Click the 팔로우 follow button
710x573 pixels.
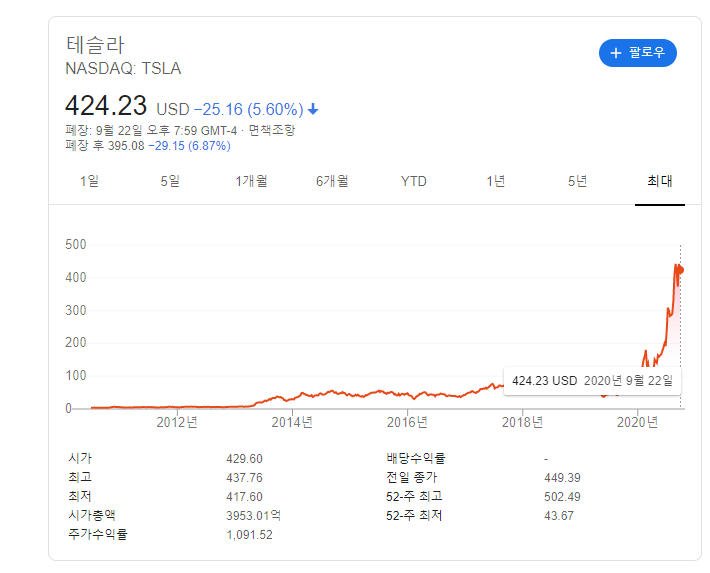pyautogui.click(x=638, y=53)
